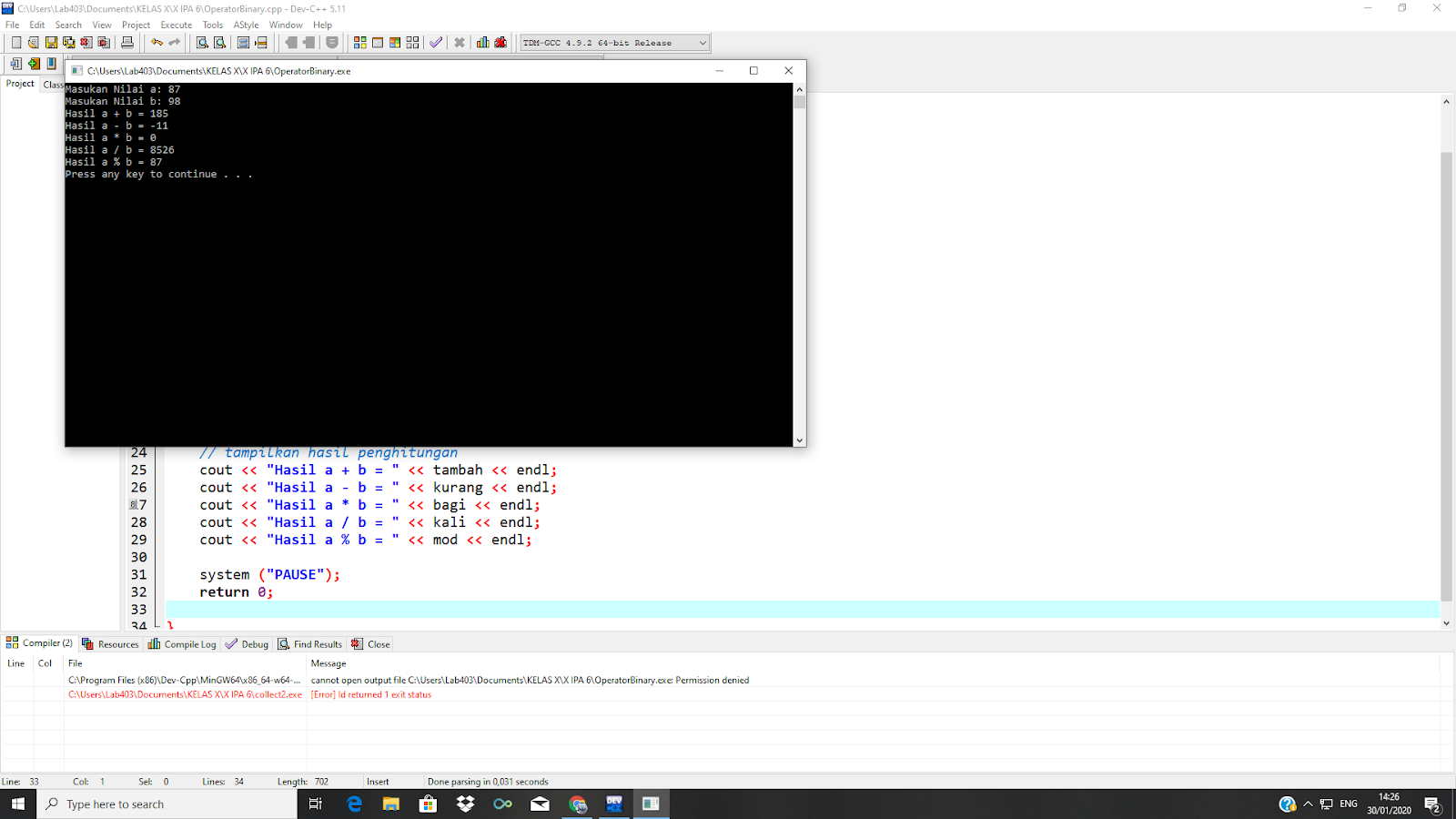Create a new source file via toolbar
The image size is (1456, 819).
tap(16, 43)
